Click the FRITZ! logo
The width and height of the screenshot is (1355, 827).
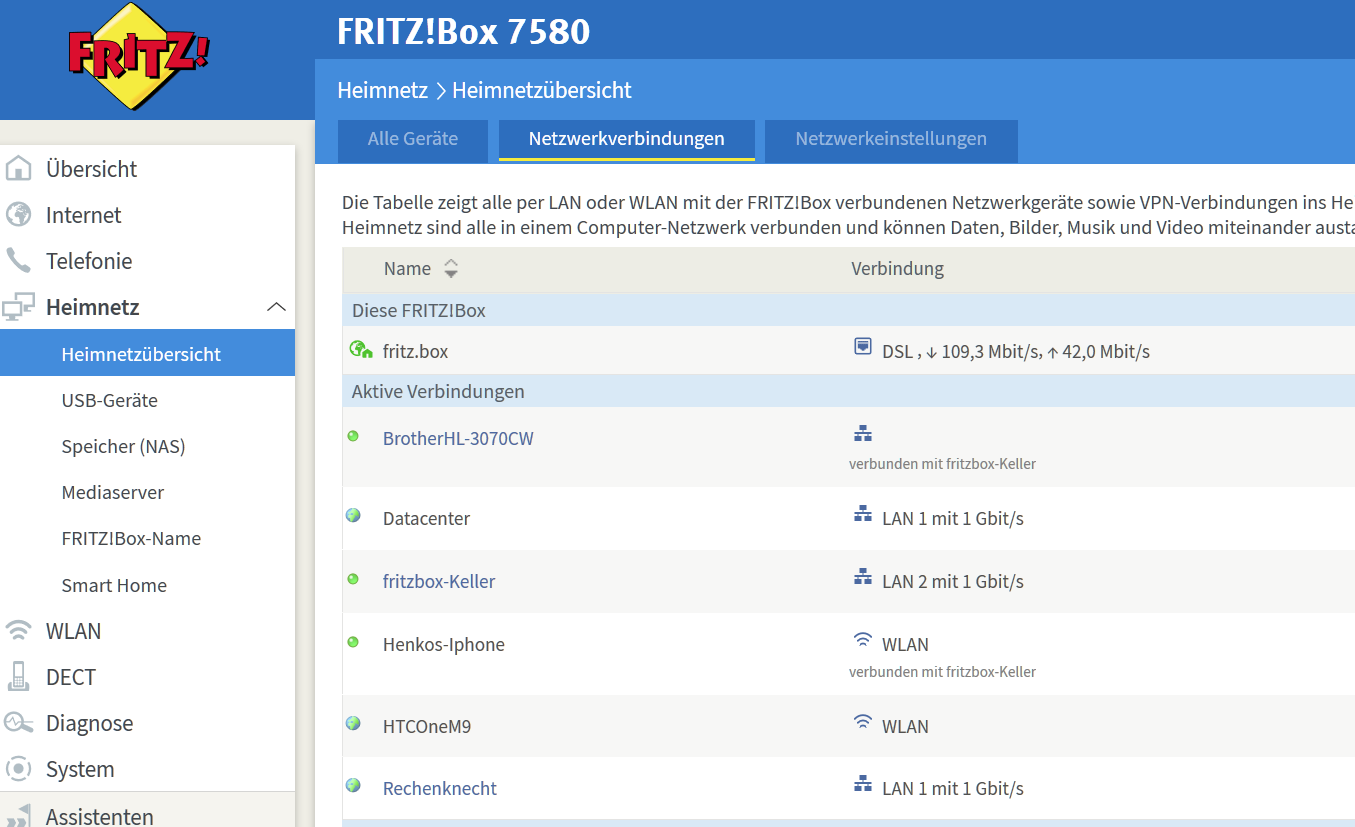pos(138,55)
